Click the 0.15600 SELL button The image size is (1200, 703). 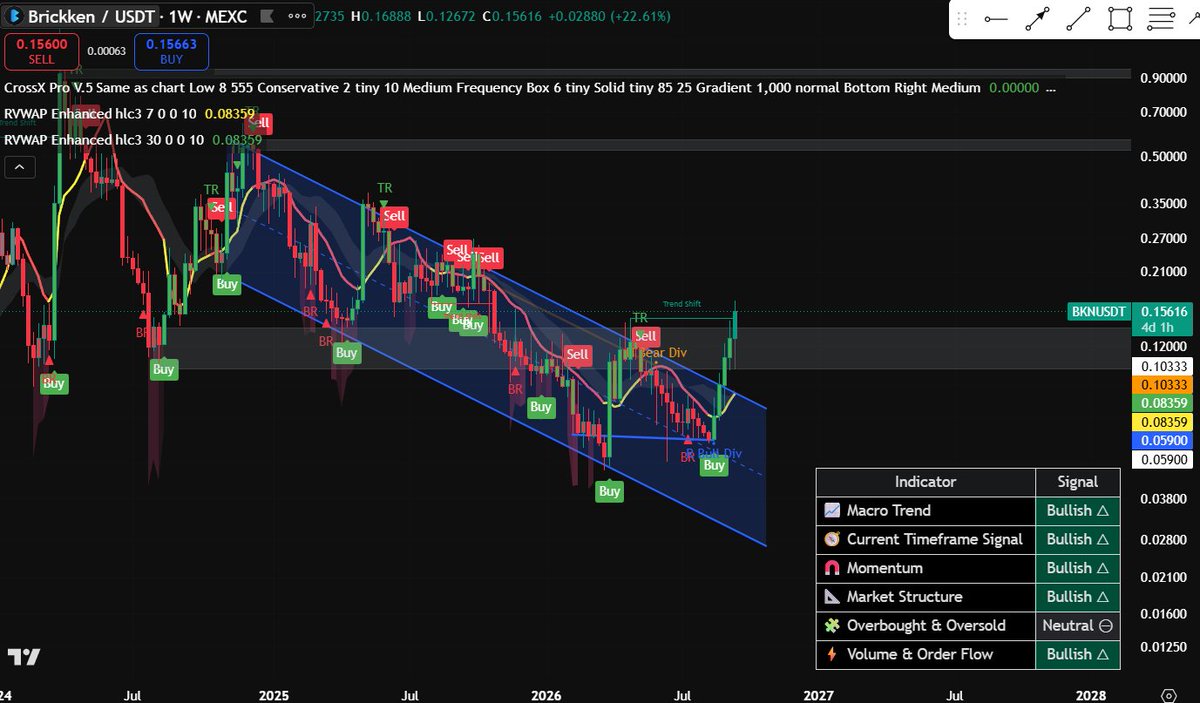[42, 51]
